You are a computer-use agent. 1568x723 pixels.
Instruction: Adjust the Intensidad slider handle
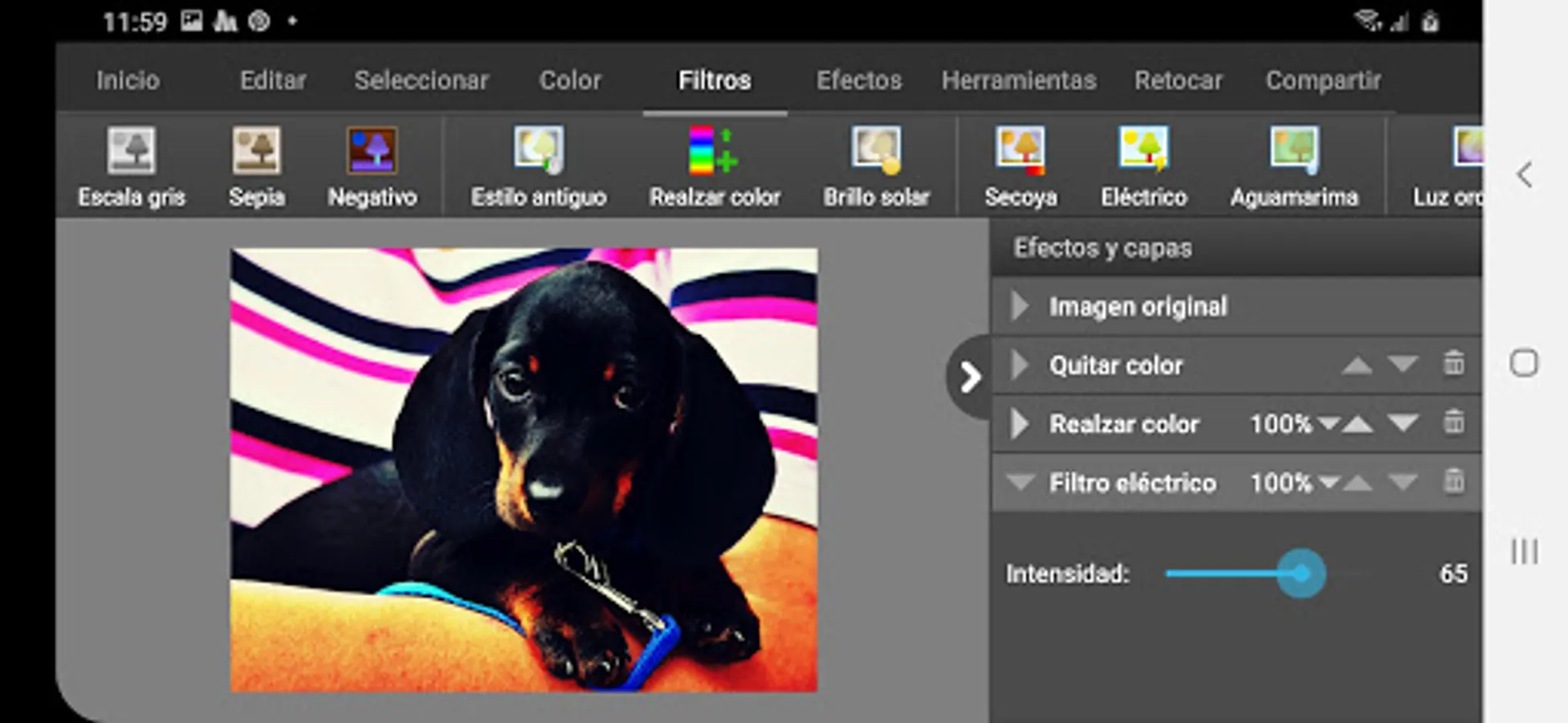[1301, 574]
